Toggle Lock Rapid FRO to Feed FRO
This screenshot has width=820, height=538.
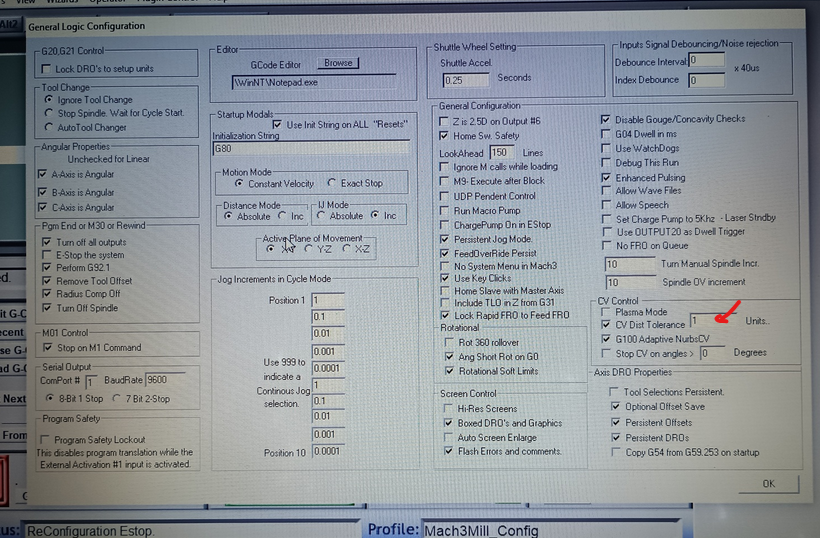pyautogui.click(x=445, y=315)
